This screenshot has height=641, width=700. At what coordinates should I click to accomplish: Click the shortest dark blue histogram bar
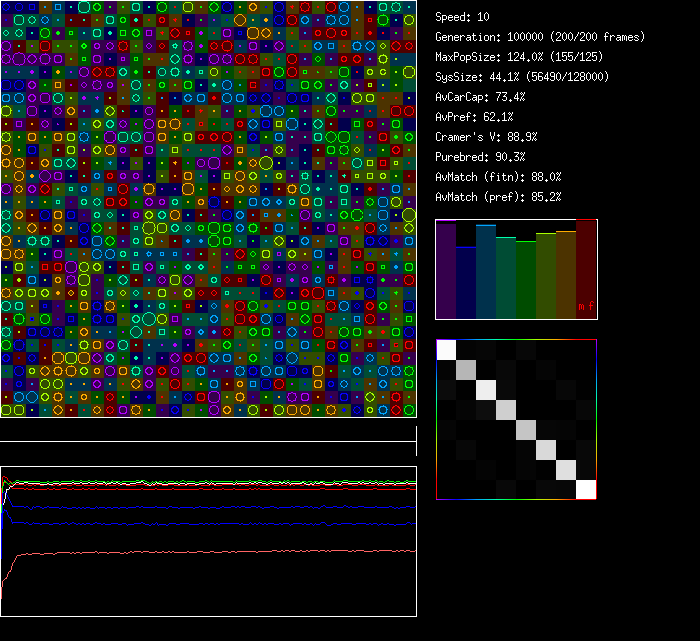click(x=466, y=282)
